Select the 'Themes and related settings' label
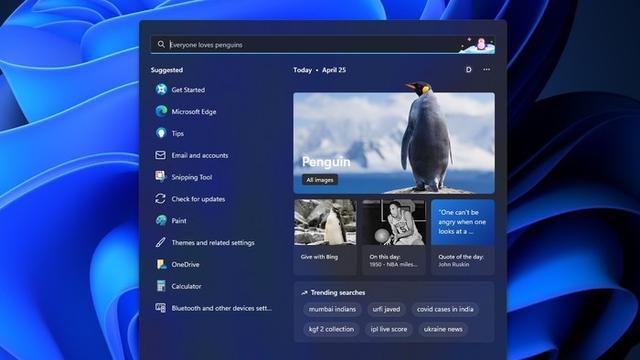Viewport: 640px width, 360px height. pos(213,242)
